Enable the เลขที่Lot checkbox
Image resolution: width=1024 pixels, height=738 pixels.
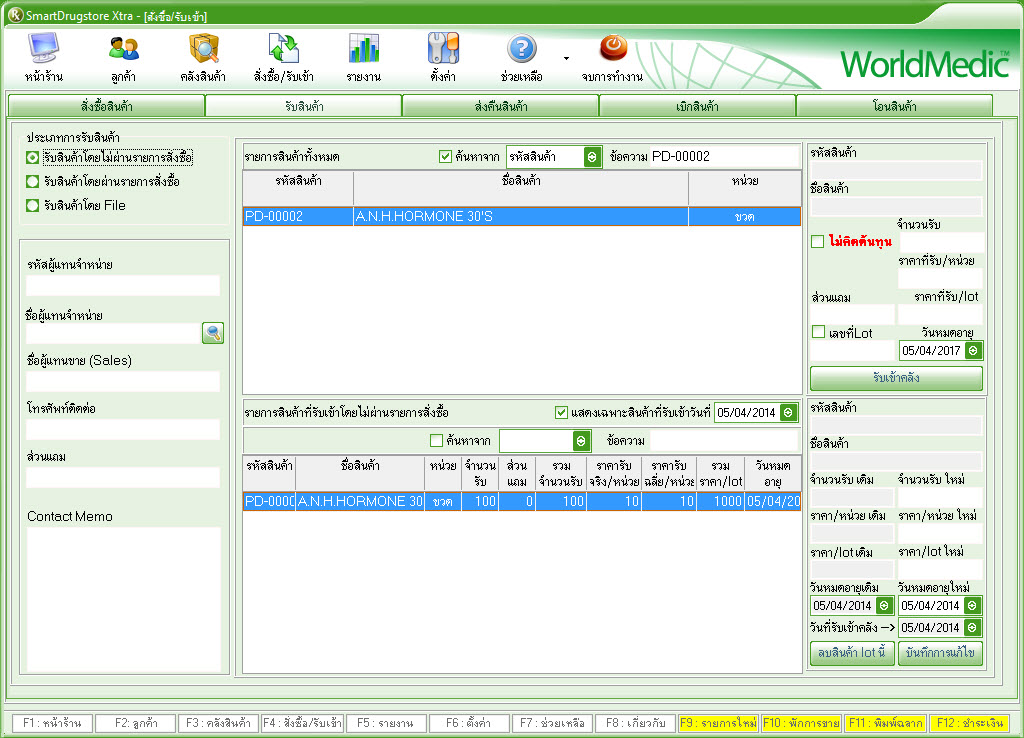point(818,332)
